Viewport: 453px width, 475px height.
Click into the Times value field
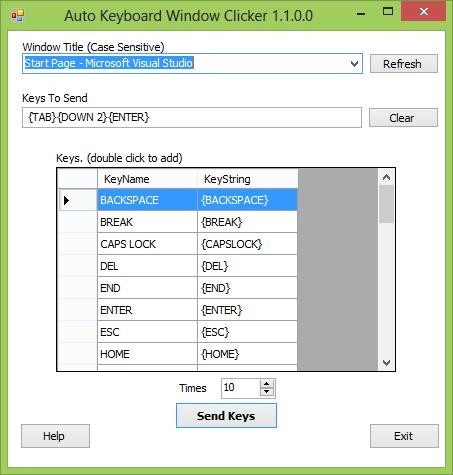click(x=240, y=388)
